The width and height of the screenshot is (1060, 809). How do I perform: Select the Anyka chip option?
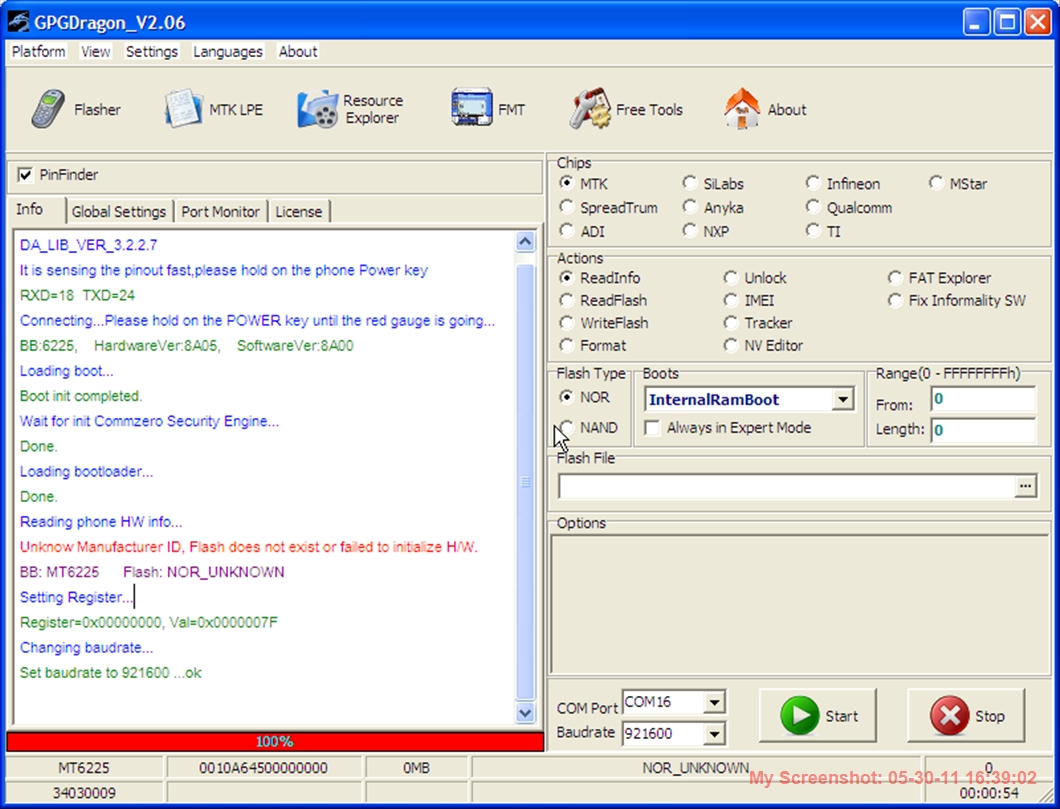(690, 207)
